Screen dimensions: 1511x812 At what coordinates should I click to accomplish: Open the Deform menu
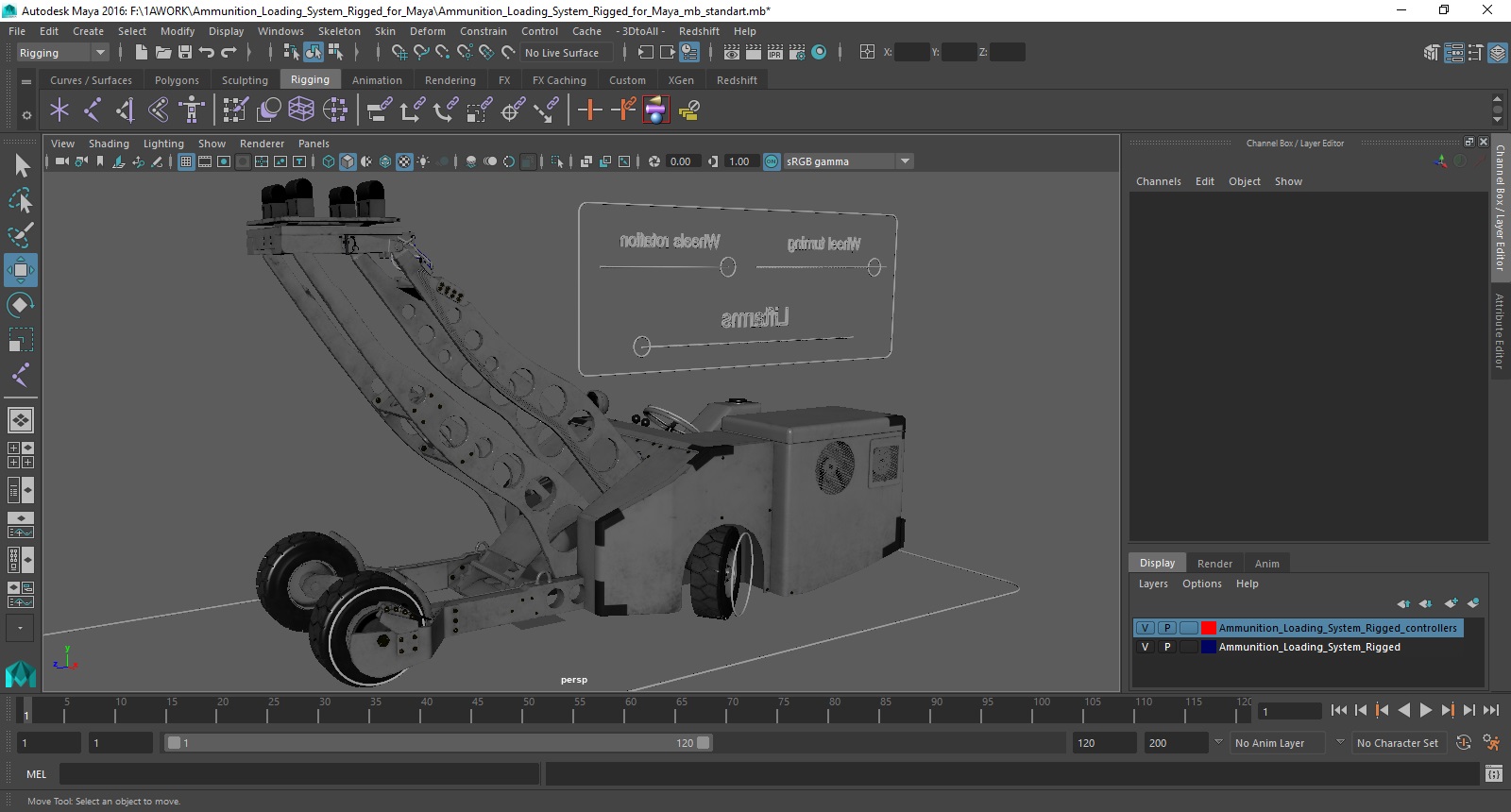pyautogui.click(x=427, y=31)
